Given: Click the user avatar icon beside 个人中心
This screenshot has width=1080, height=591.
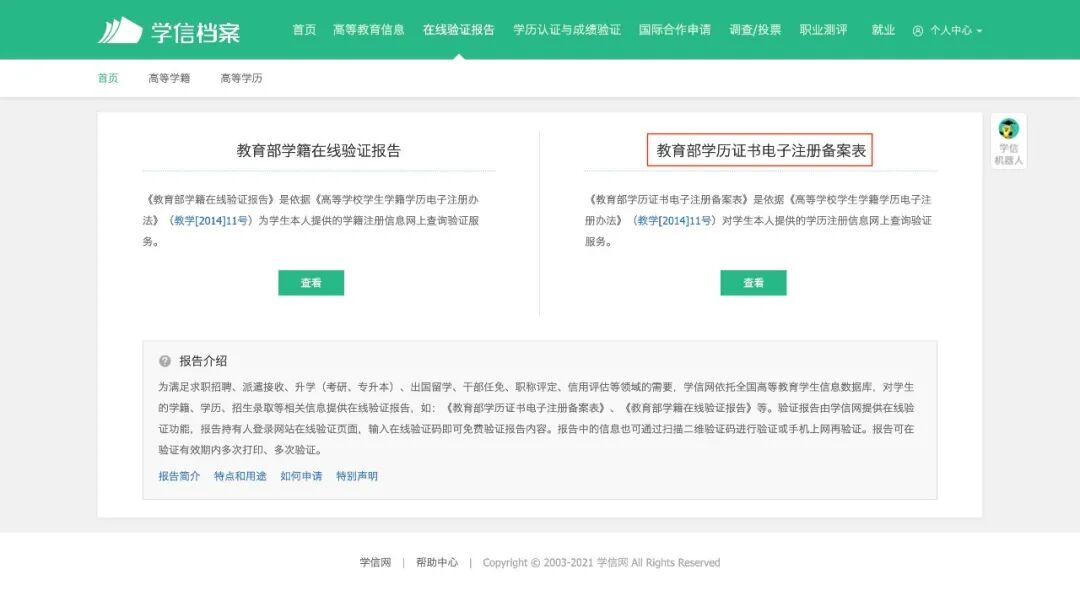Looking at the screenshot, I should click(x=917, y=30).
